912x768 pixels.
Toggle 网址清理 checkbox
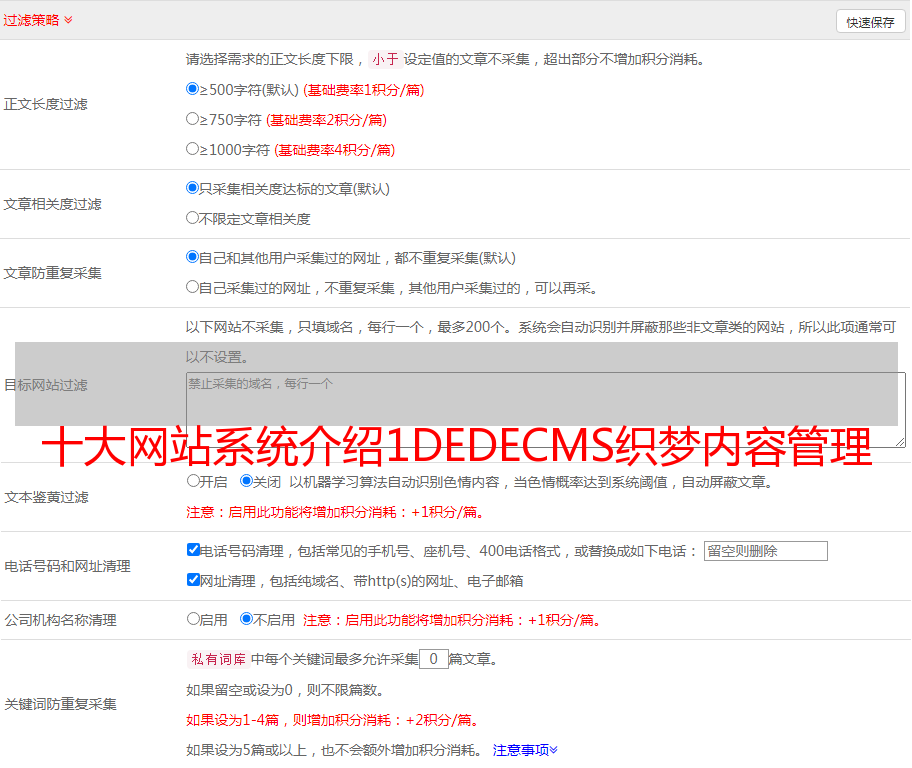[x=194, y=579]
